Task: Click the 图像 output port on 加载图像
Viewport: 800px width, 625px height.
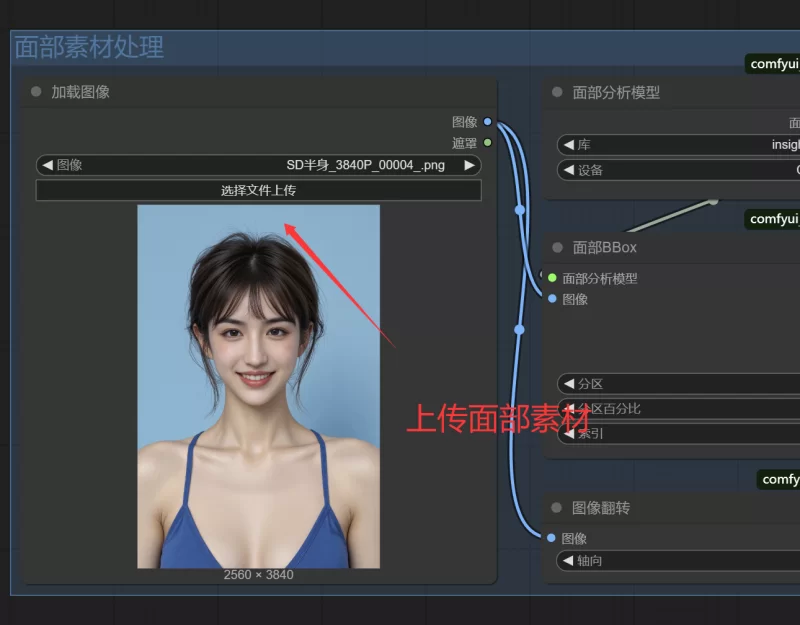Action: tap(487, 122)
